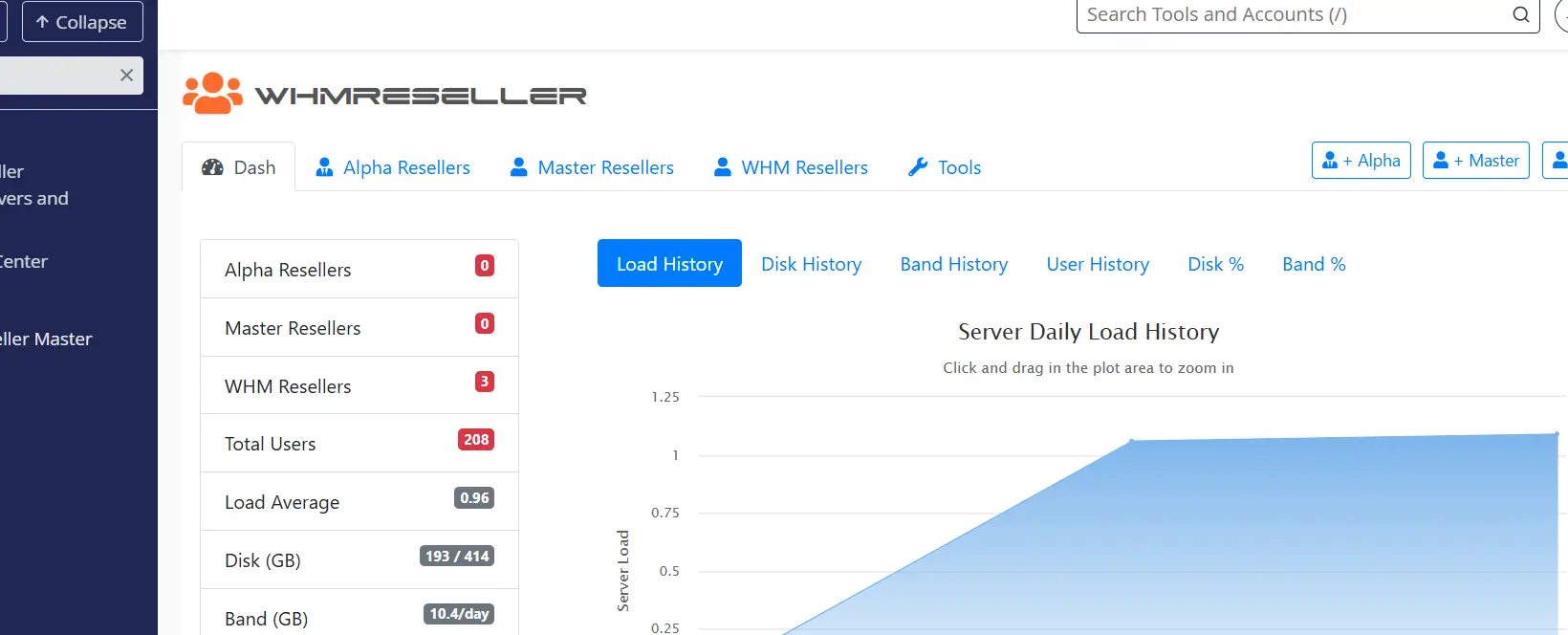Click the Tools wrench icon

click(x=918, y=167)
